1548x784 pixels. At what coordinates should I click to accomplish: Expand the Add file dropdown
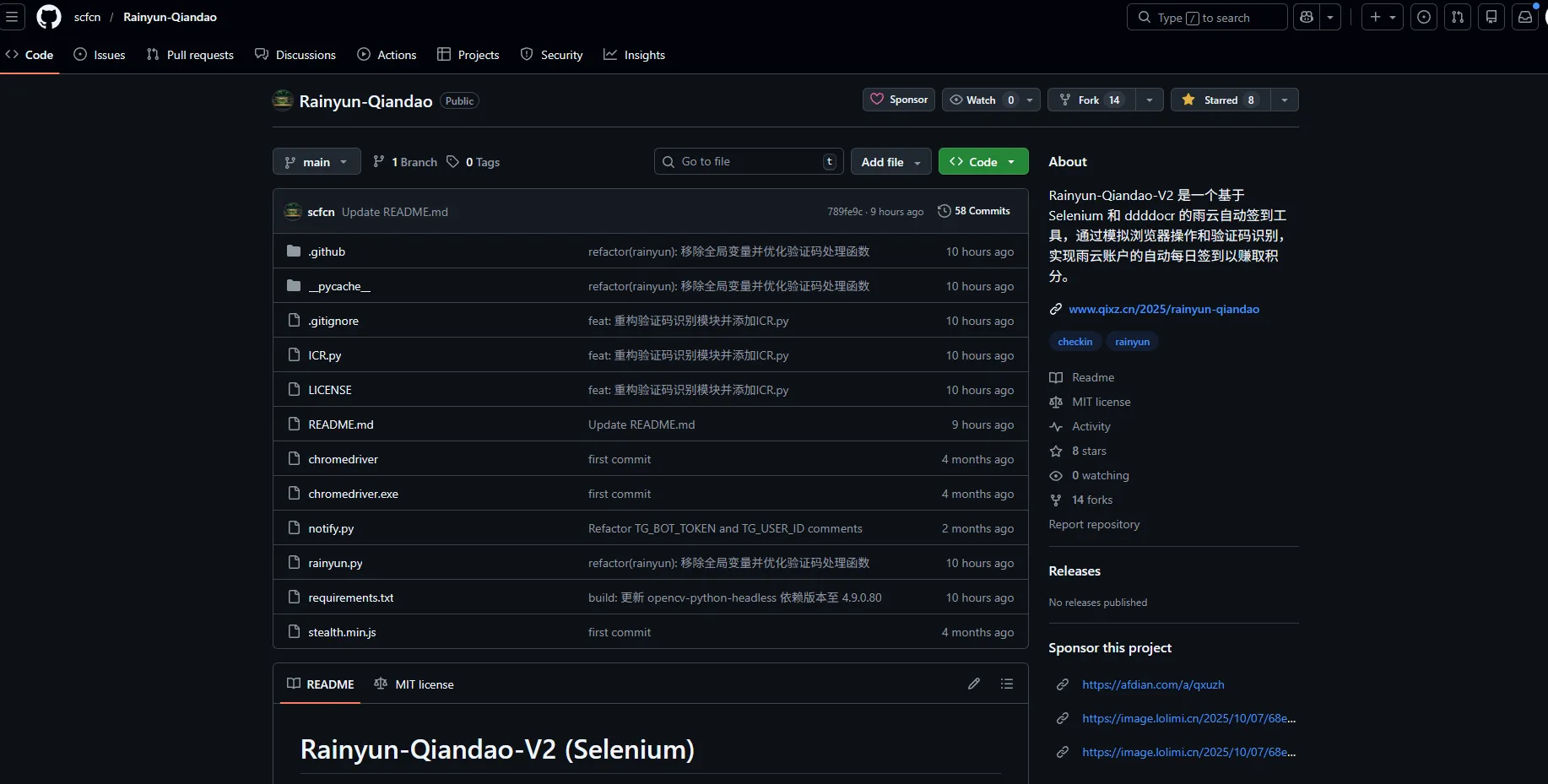coord(890,162)
